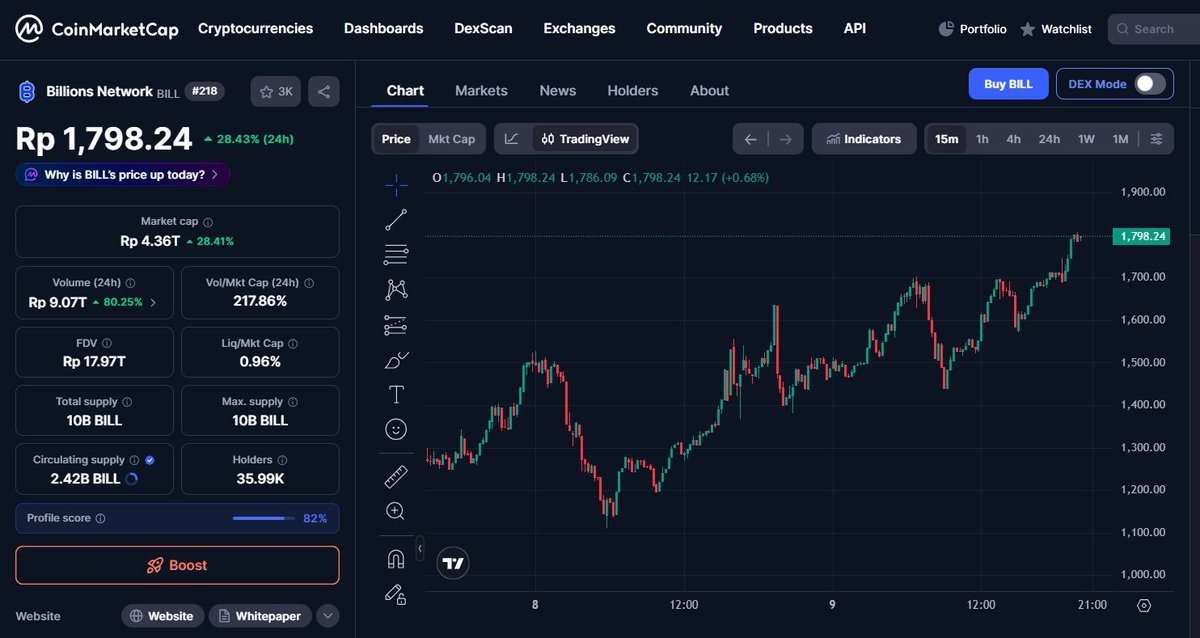Toggle the DEX Mode switch

coord(1150,84)
